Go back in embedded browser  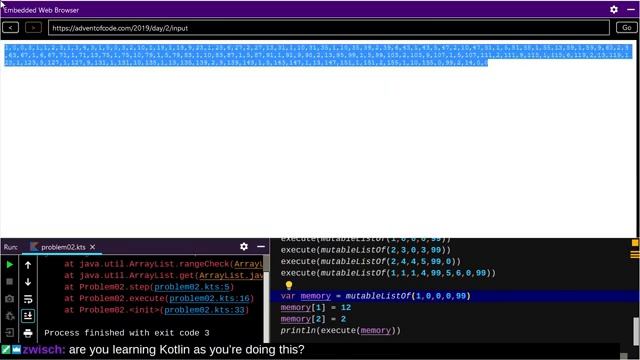11,28
